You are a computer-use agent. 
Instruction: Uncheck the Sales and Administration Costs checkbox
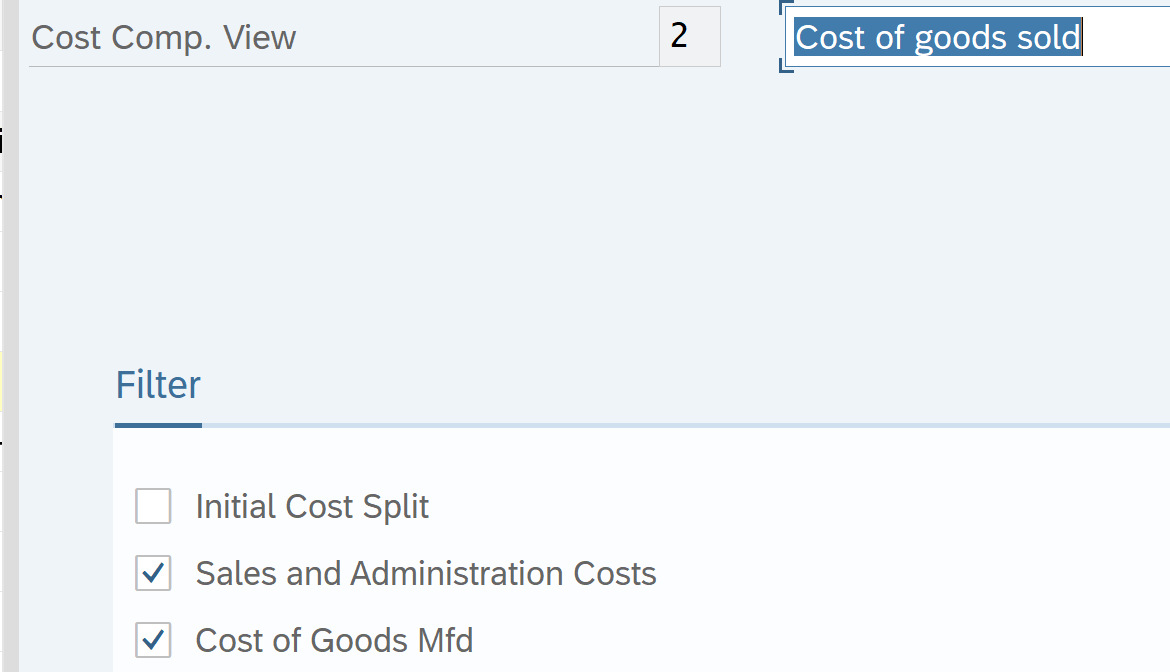point(153,574)
